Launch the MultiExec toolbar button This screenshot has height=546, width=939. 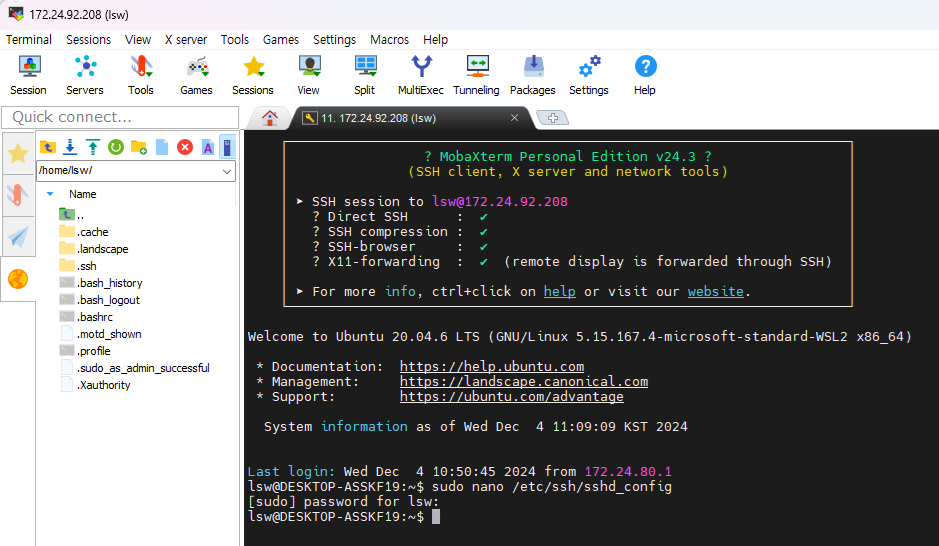pyautogui.click(x=420, y=75)
